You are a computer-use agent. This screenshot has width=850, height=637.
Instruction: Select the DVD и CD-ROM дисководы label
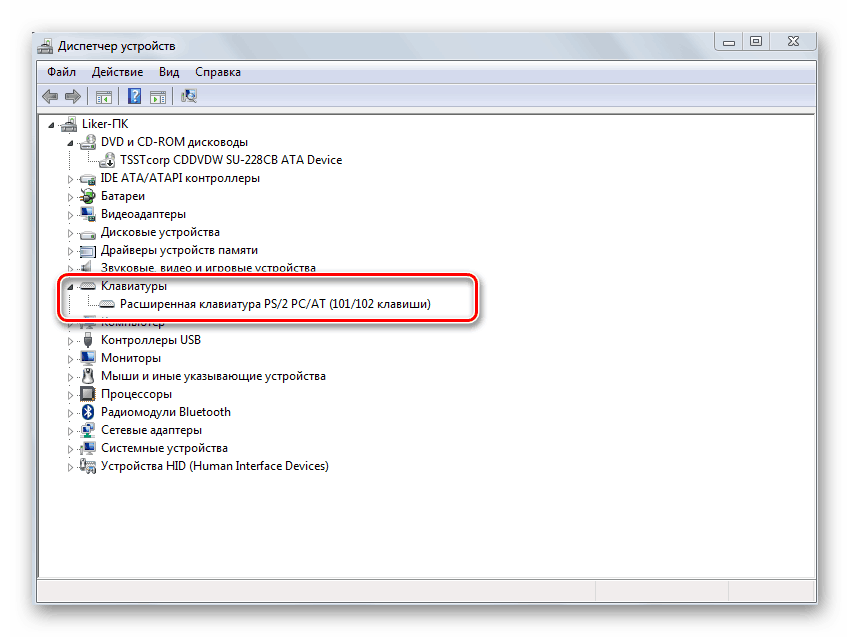(175, 142)
